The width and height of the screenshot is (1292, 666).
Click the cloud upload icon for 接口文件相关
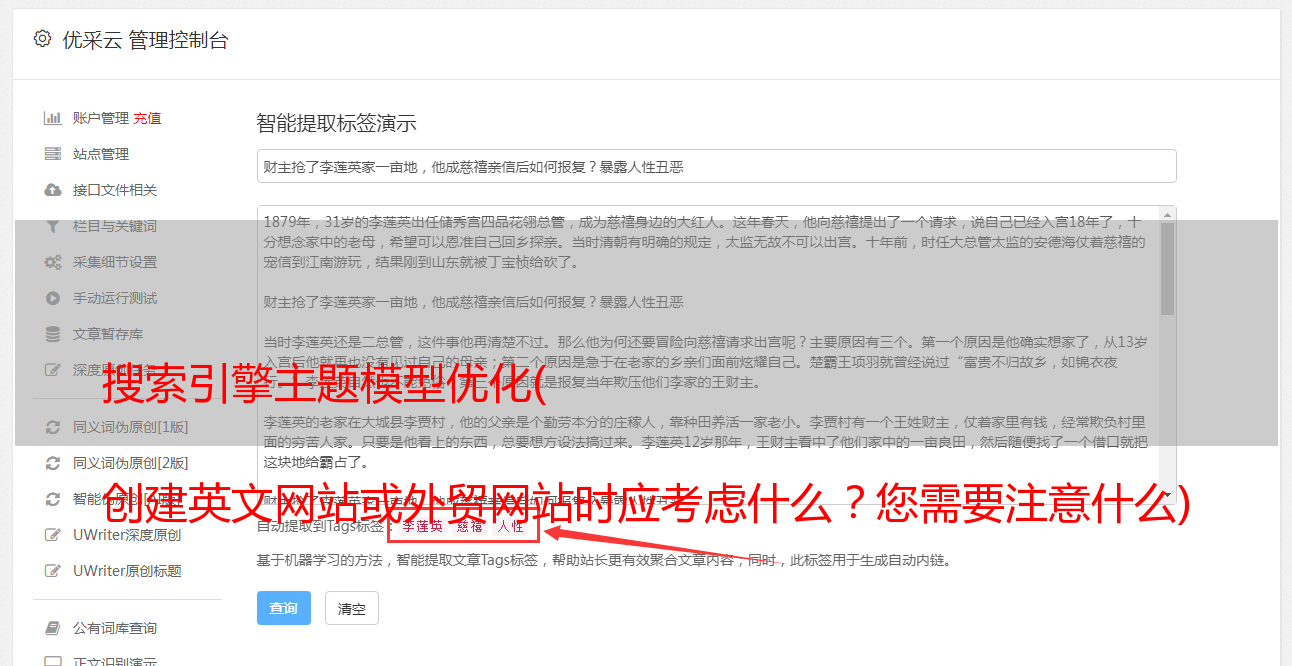[x=53, y=190]
